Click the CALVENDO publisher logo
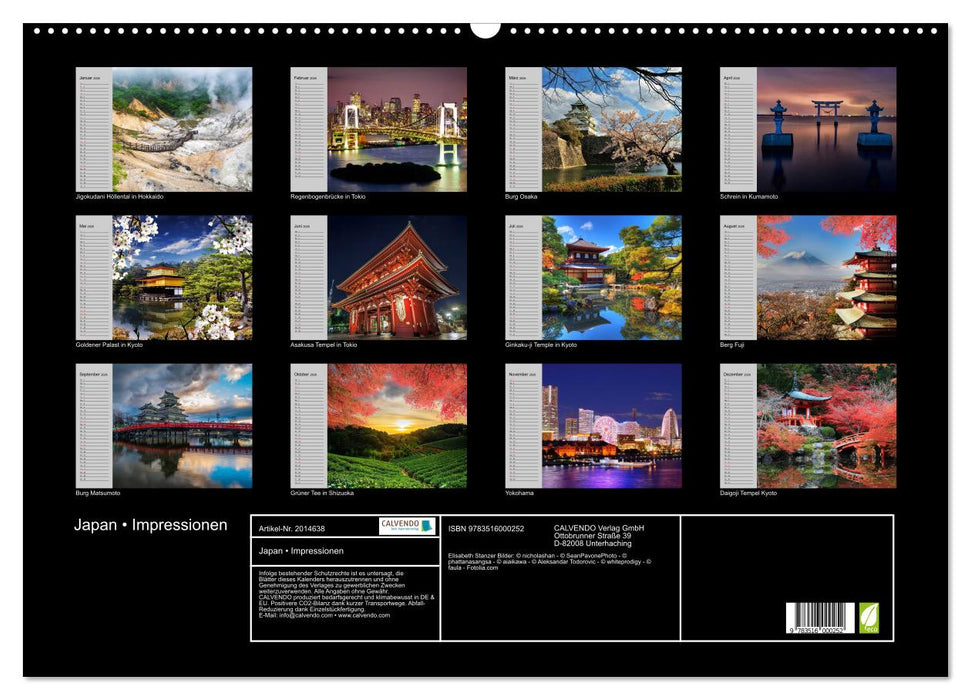 (x=409, y=524)
